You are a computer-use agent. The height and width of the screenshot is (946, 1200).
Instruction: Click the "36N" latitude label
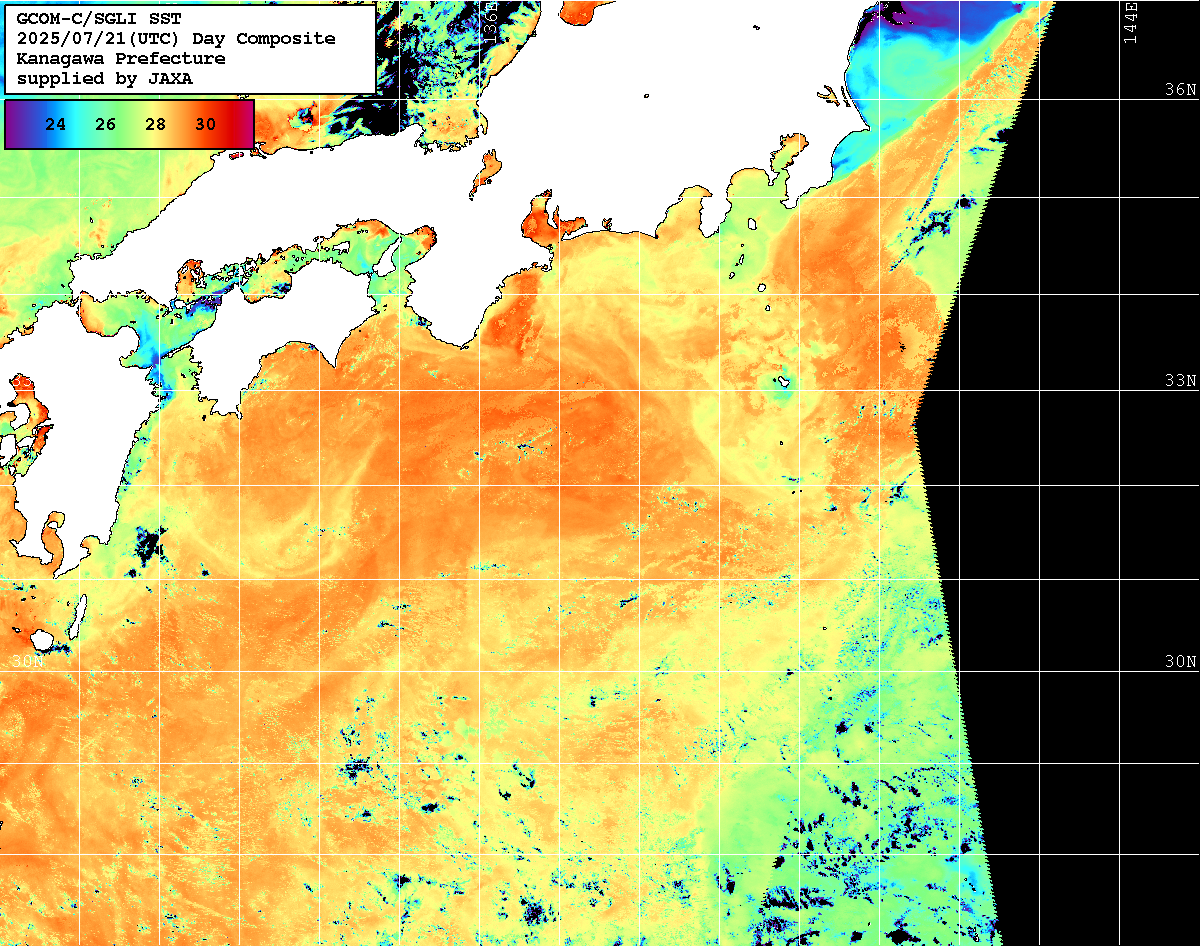point(1181,89)
